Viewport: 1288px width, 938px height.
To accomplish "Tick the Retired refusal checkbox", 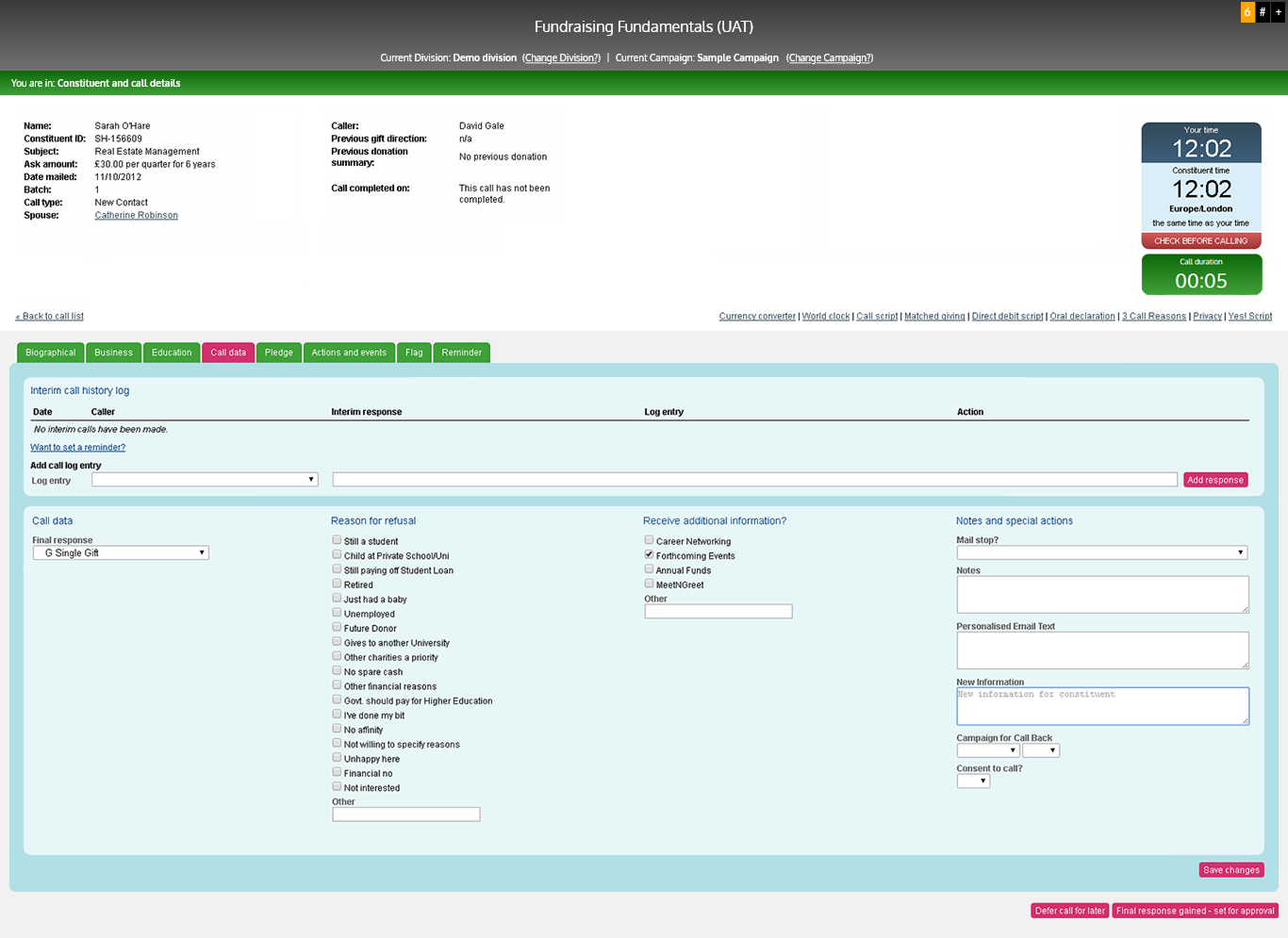I will pos(337,584).
